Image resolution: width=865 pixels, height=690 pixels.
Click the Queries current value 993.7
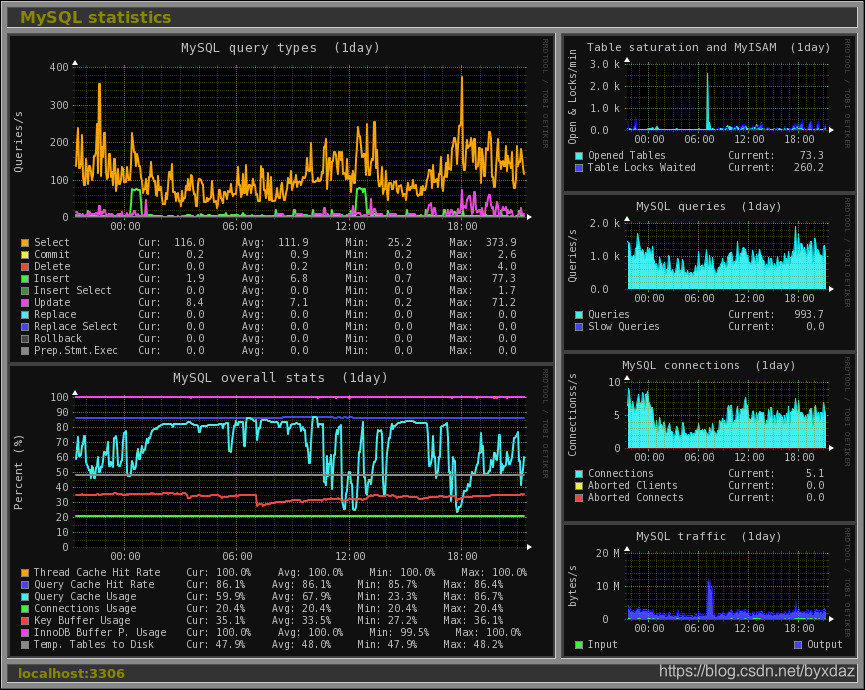coord(809,314)
